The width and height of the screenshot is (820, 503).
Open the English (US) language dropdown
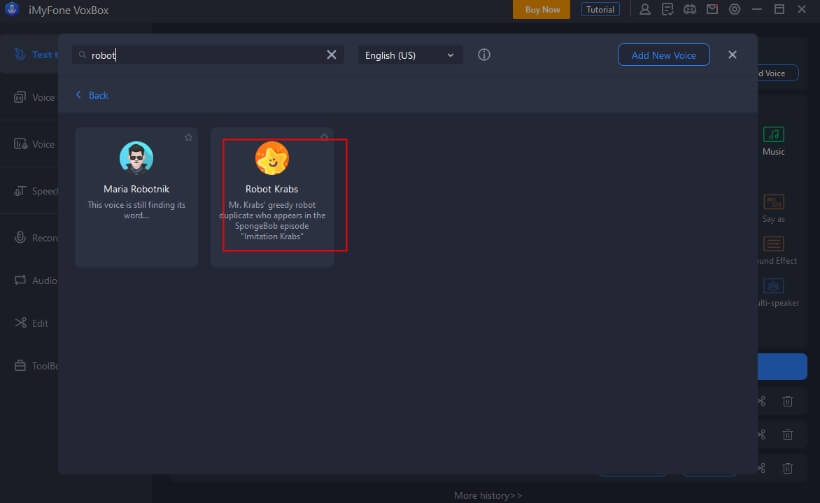coord(409,55)
